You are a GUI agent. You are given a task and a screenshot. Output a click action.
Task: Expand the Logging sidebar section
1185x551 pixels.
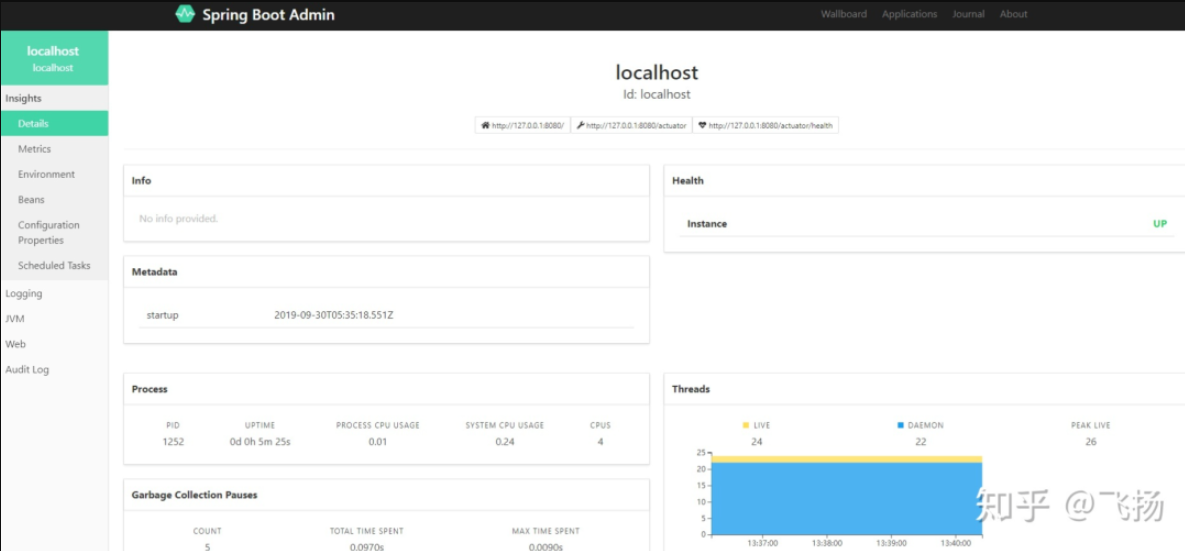click(x=24, y=294)
